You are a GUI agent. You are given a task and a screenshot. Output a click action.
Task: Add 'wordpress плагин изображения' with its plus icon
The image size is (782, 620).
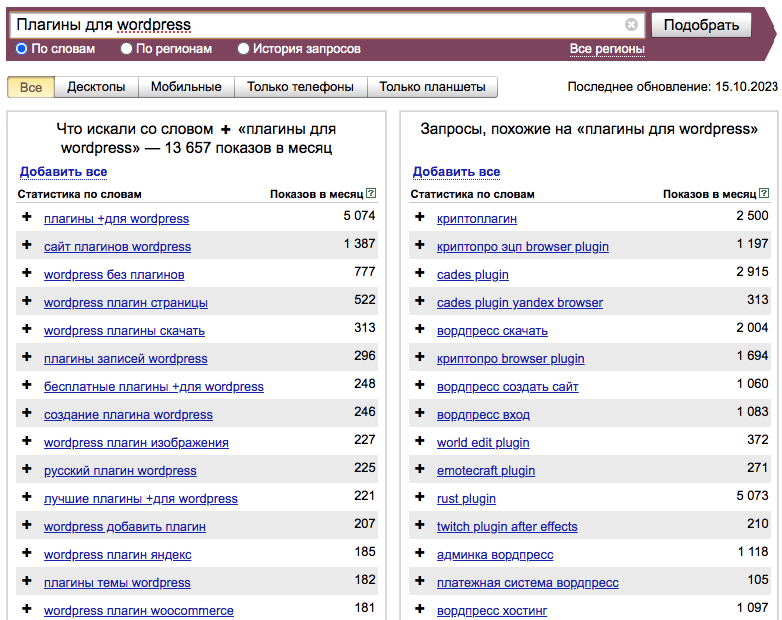pyautogui.click(x=27, y=440)
